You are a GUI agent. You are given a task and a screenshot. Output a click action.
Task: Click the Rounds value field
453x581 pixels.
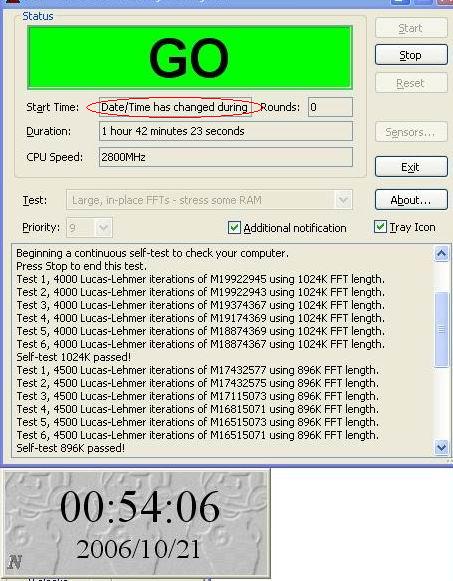click(x=330, y=107)
